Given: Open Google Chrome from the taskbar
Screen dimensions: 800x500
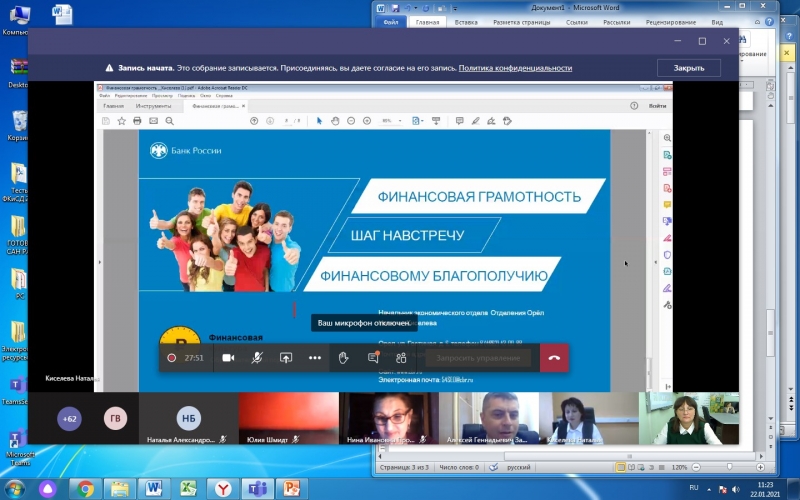Looking at the screenshot, I should point(85,489).
